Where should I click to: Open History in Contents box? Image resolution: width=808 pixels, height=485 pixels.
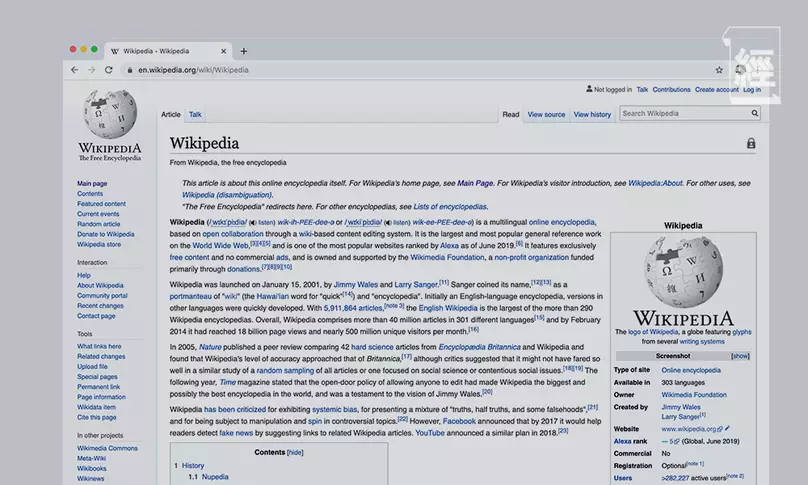coord(193,465)
